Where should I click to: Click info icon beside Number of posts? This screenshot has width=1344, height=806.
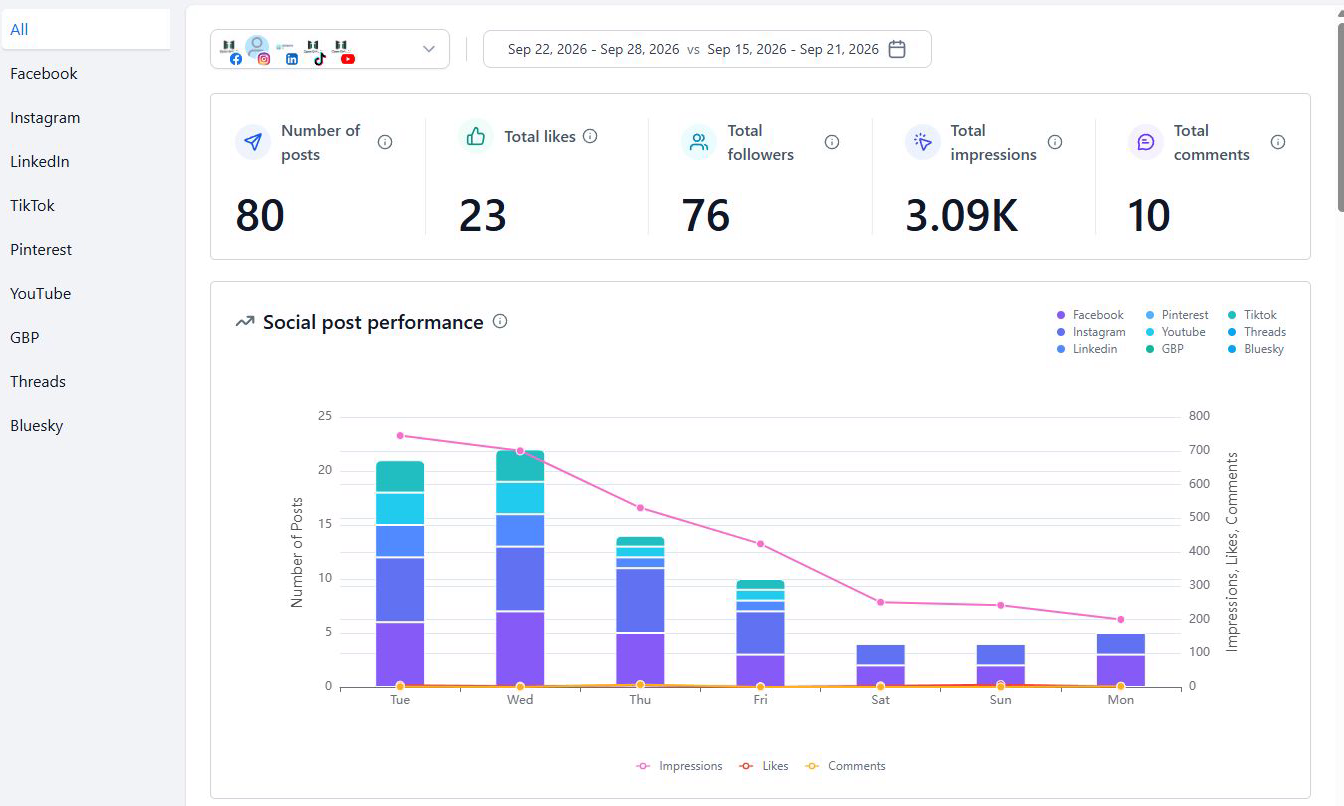(x=385, y=142)
